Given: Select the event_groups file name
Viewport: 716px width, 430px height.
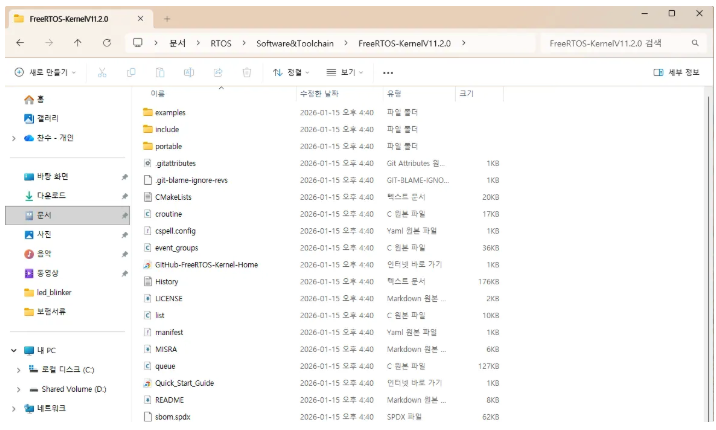Looking at the screenshot, I should point(177,248).
